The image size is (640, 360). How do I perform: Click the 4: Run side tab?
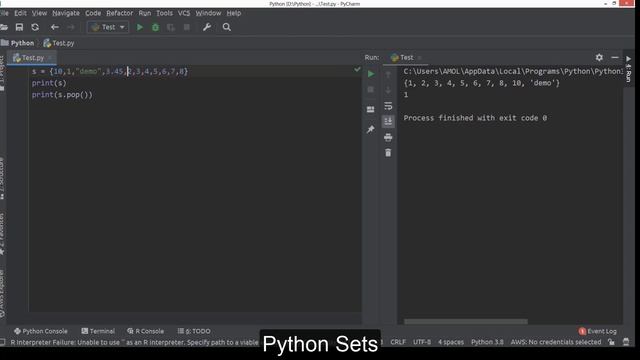pos(629,69)
